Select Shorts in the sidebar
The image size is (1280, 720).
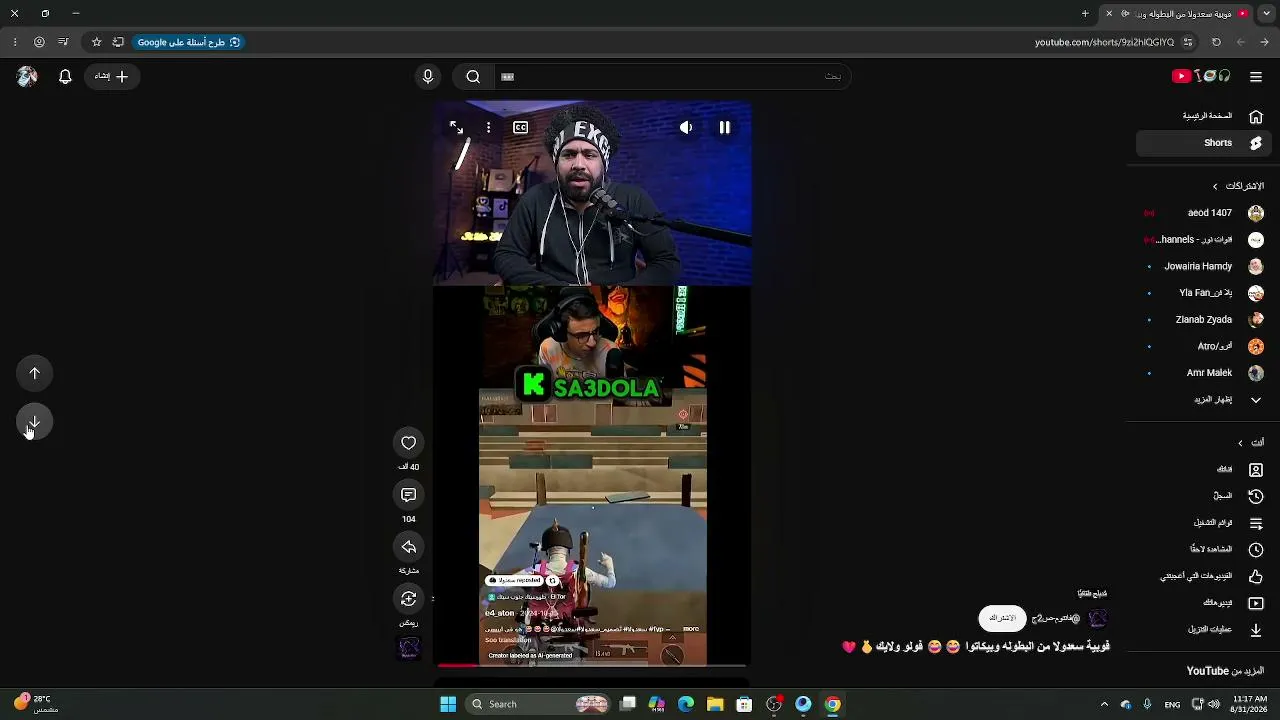(x=1204, y=143)
